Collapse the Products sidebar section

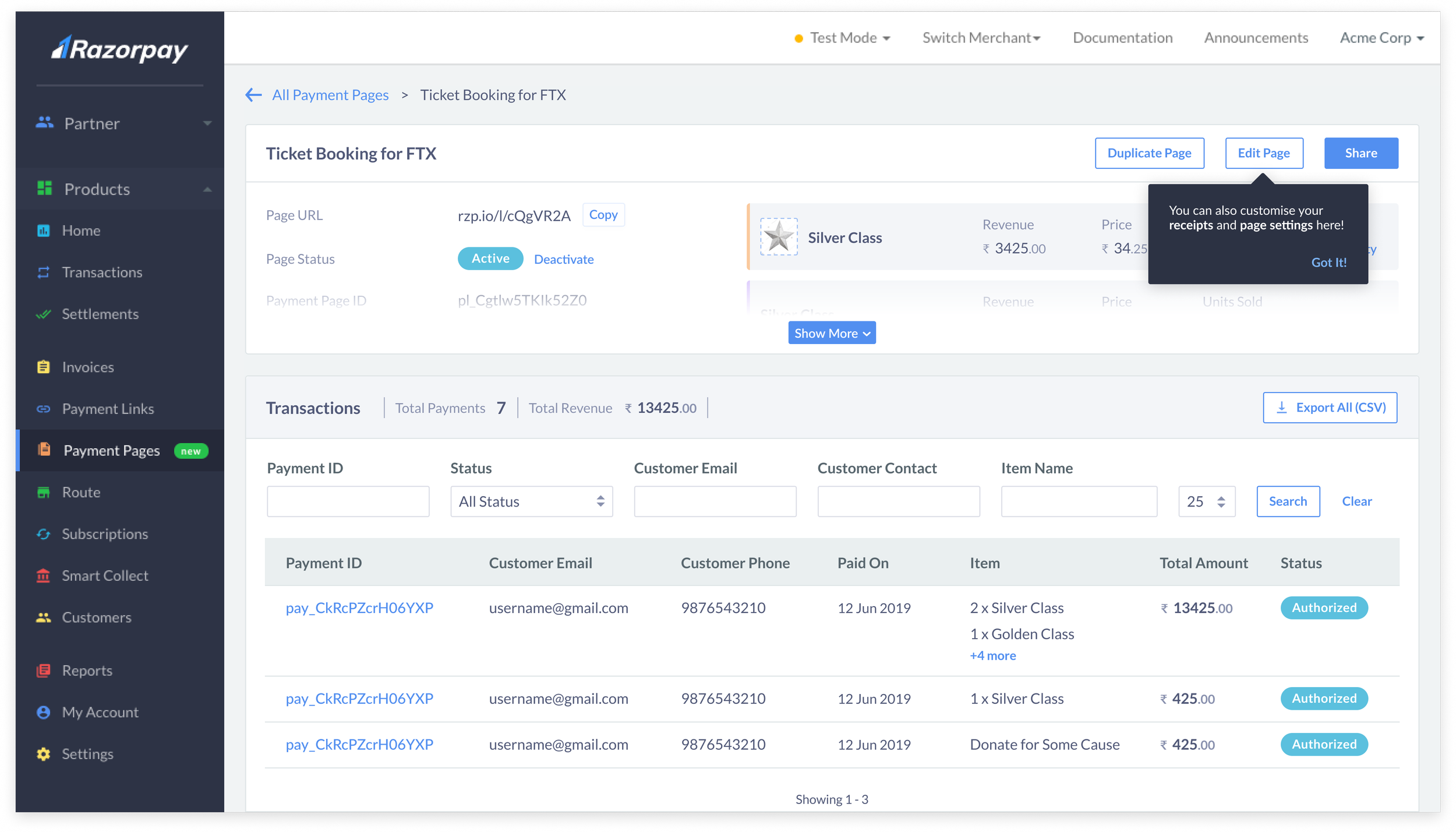coord(207,189)
